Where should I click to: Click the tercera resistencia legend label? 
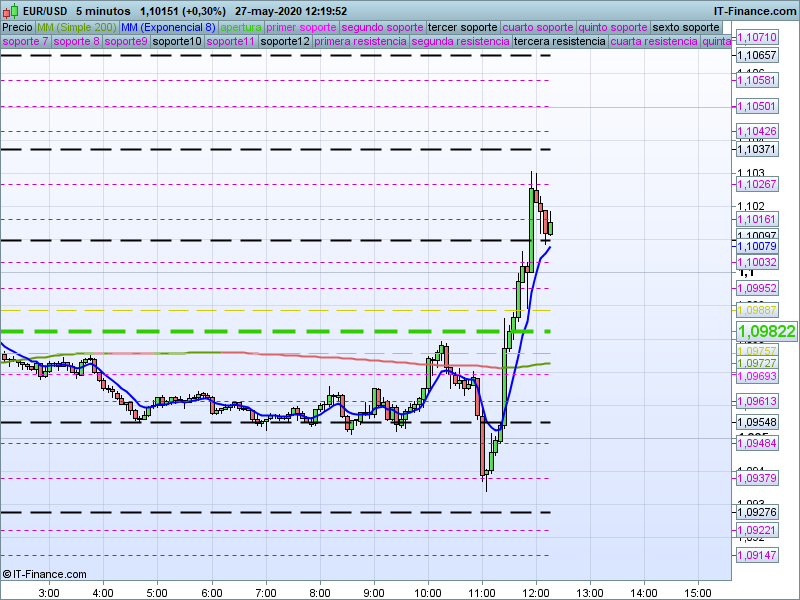tap(558, 42)
